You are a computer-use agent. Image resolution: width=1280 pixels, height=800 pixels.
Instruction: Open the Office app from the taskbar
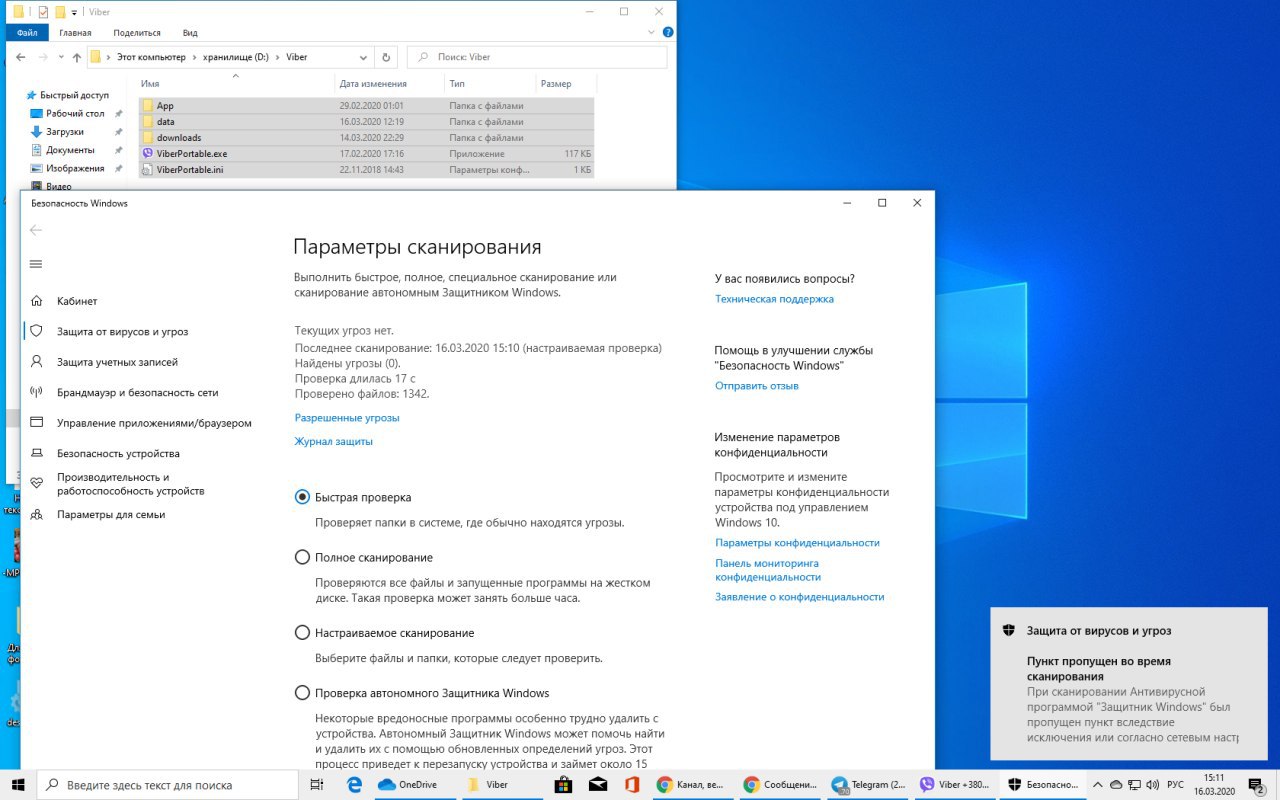632,785
